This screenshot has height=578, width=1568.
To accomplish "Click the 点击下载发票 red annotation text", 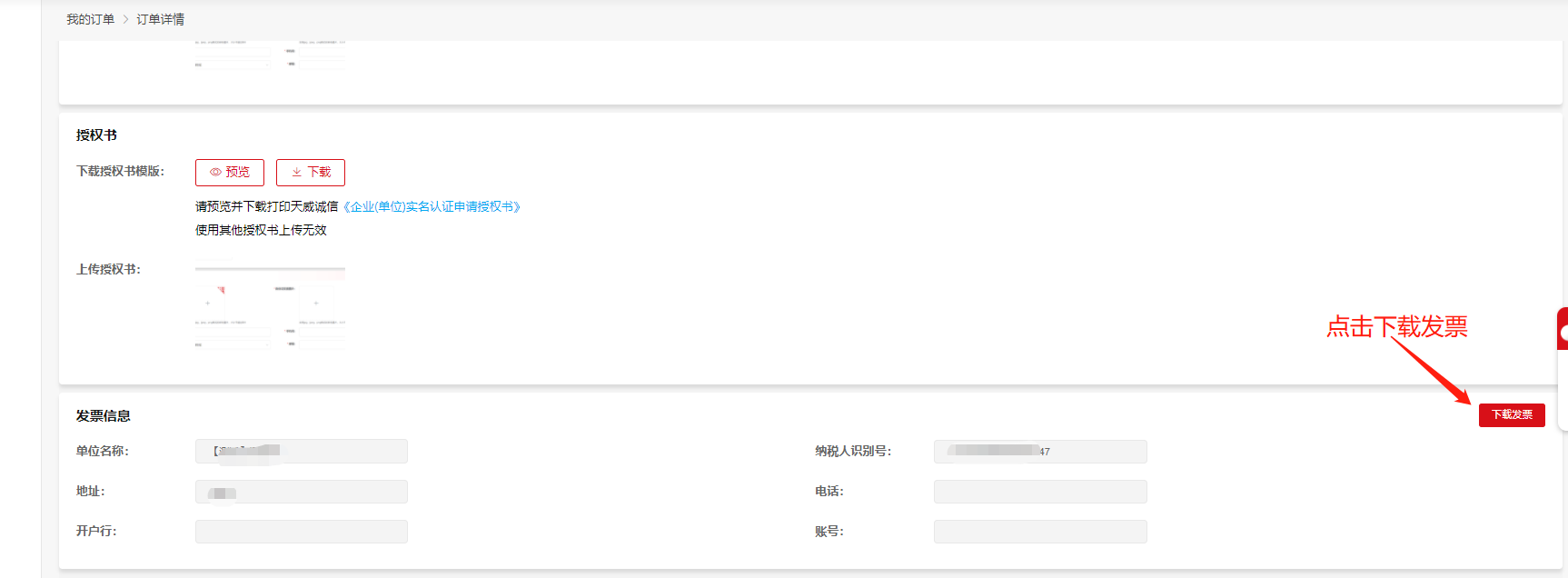I will tap(1396, 326).
